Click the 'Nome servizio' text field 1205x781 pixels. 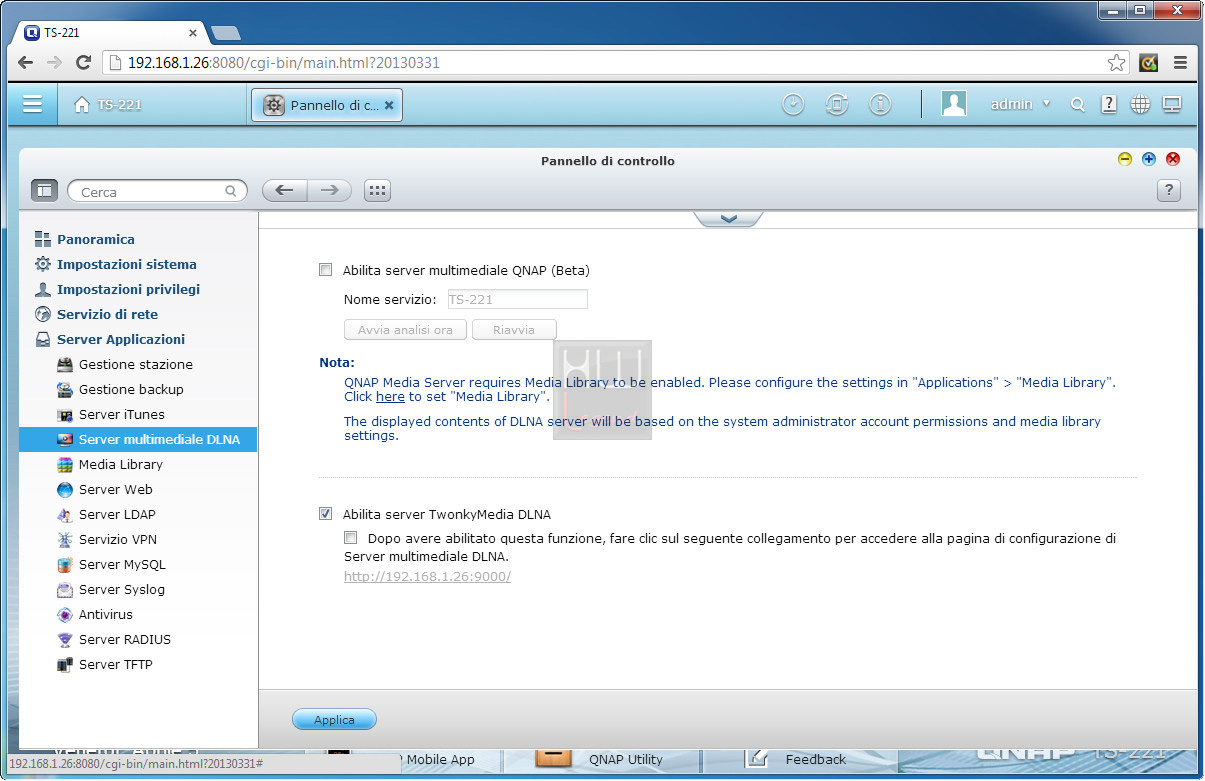point(517,299)
